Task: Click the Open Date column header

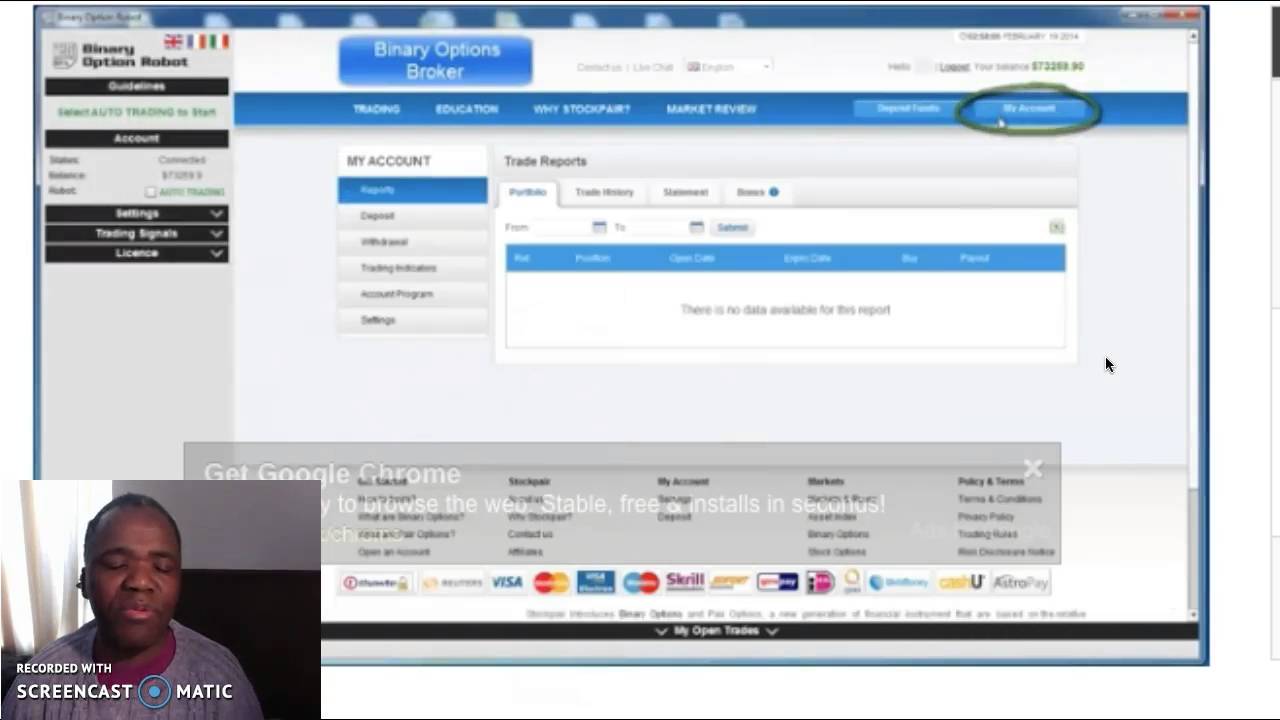Action: 692,258
